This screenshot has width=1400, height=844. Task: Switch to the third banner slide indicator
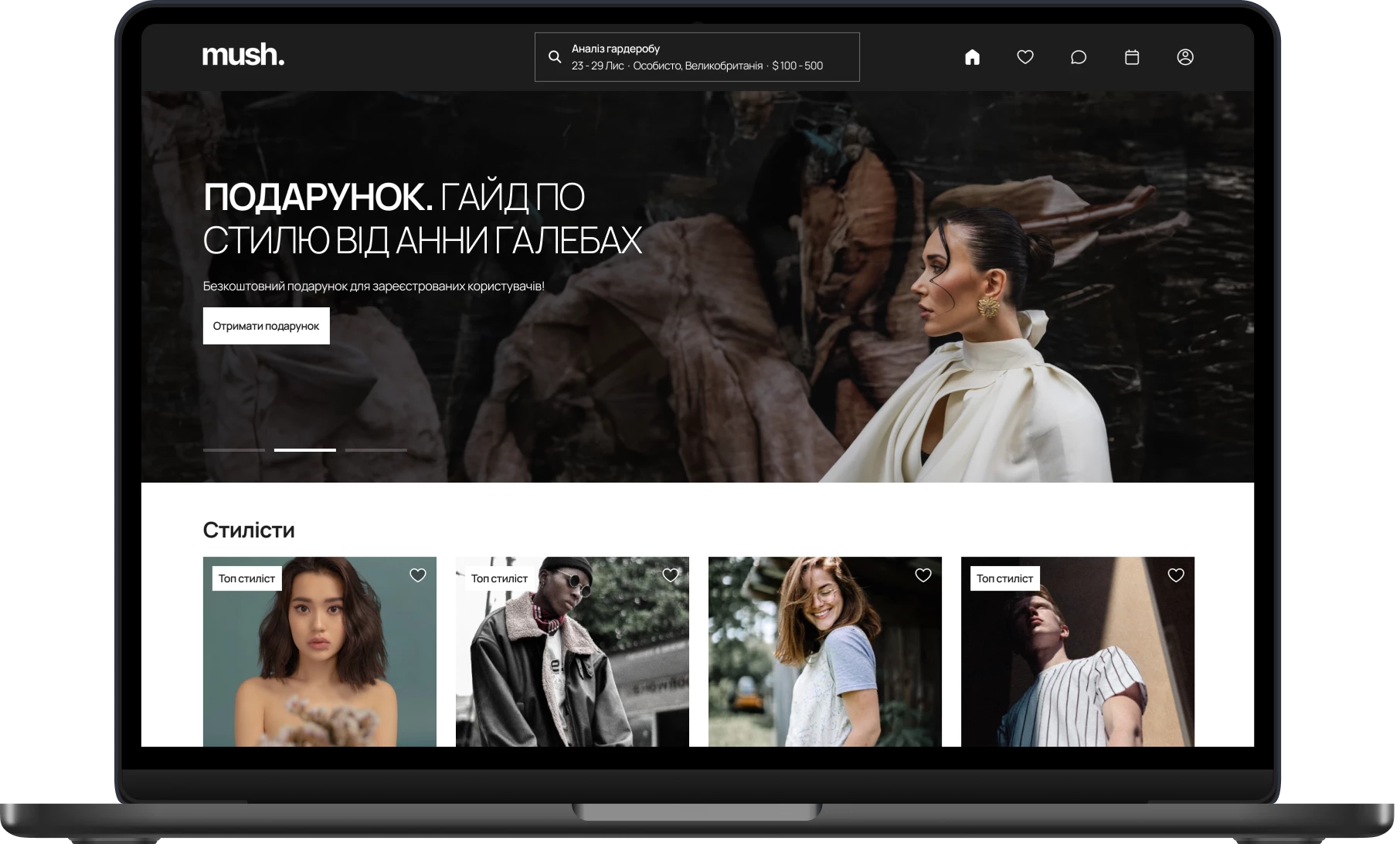click(375, 449)
